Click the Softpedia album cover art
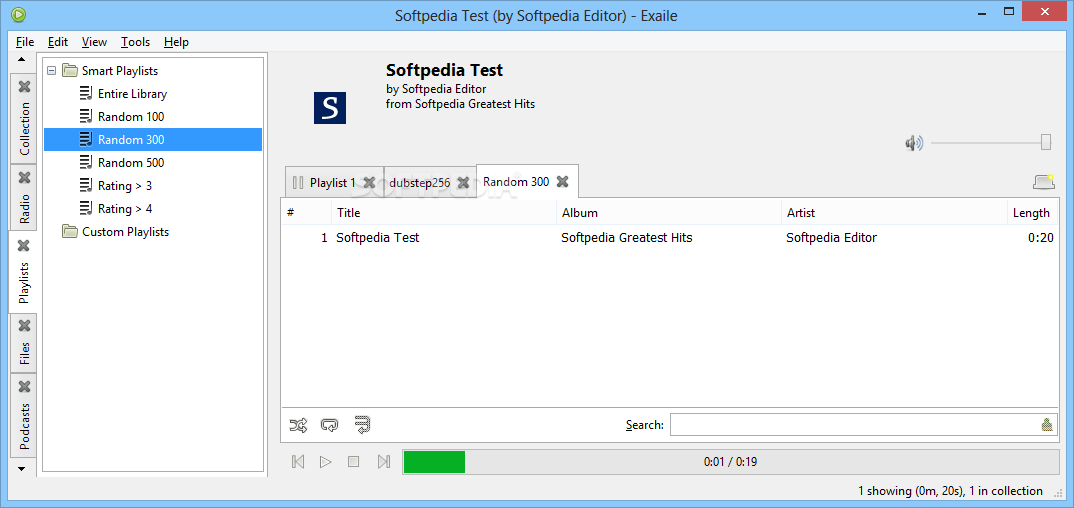Viewport: 1074px width, 508px height. (x=330, y=108)
